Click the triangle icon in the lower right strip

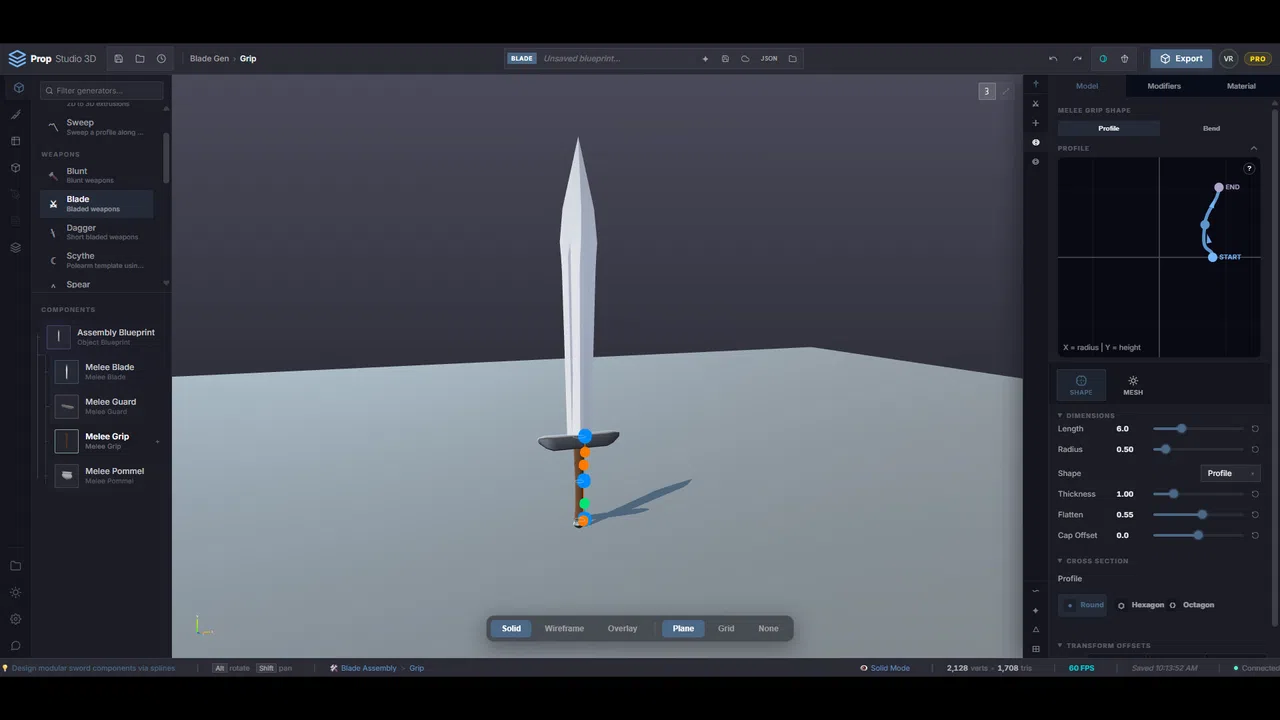pyautogui.click(x=1036, y=630)
